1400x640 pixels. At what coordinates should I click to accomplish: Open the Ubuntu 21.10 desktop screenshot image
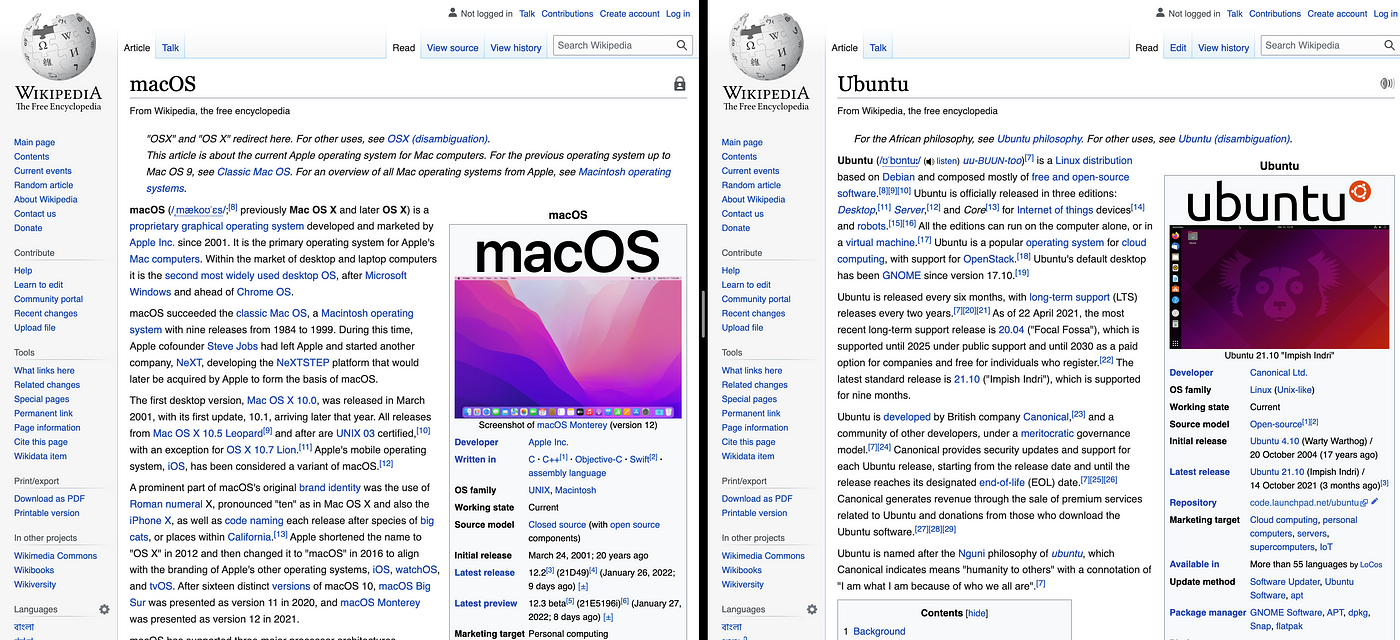click(1280, 287)
